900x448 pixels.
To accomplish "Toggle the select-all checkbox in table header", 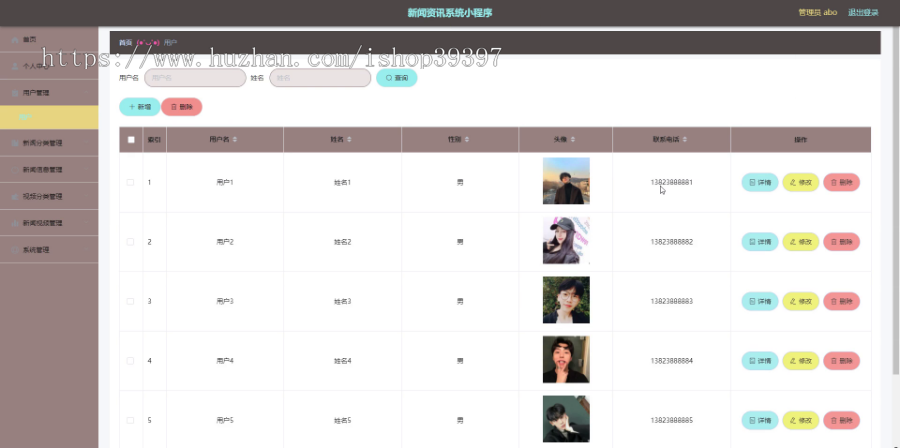I will coord(131,139).
